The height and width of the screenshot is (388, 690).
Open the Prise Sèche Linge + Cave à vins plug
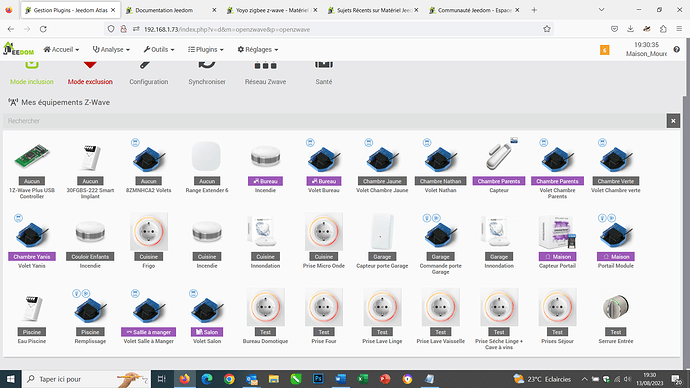click(499, 320)
